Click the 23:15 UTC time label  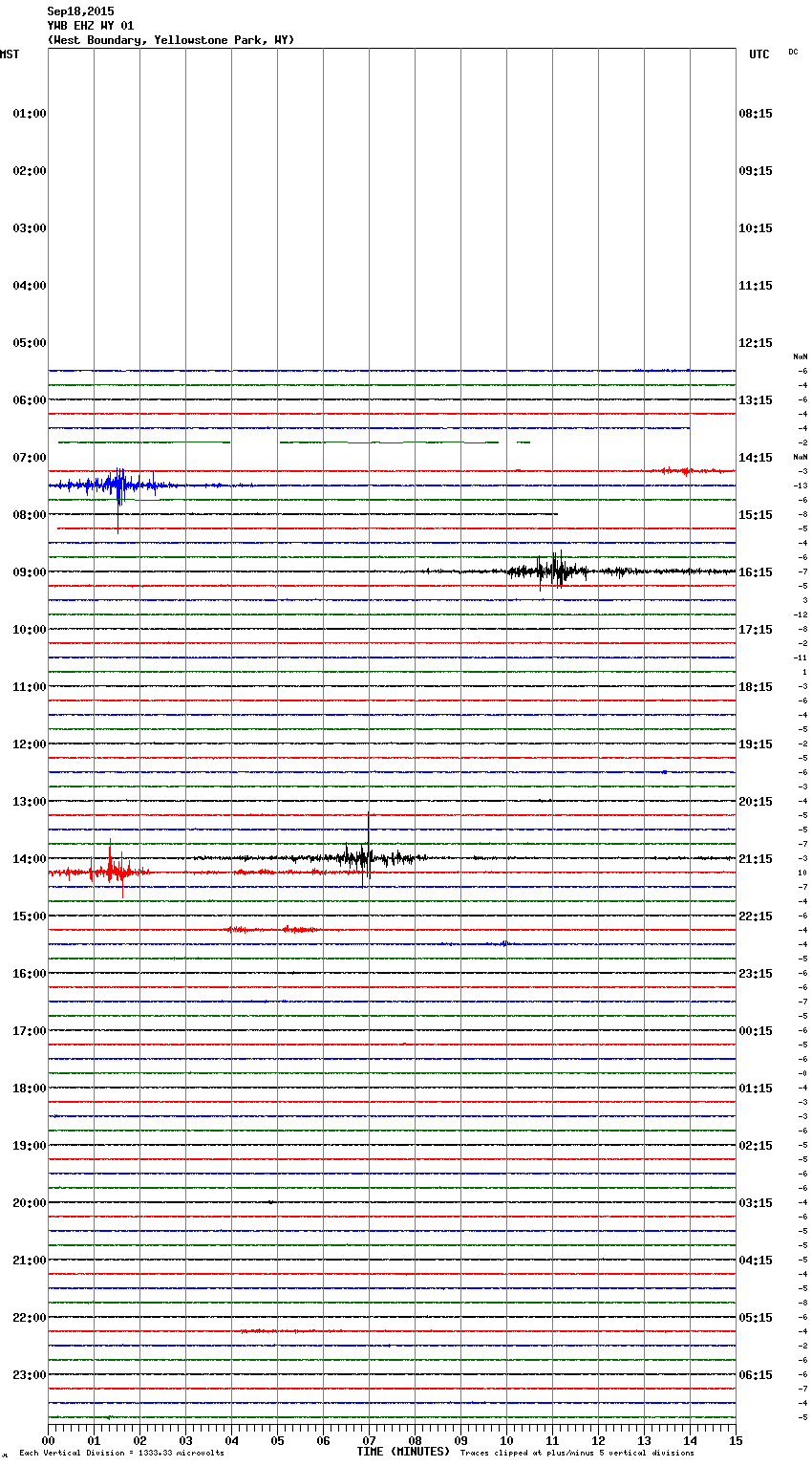(756, 974)
